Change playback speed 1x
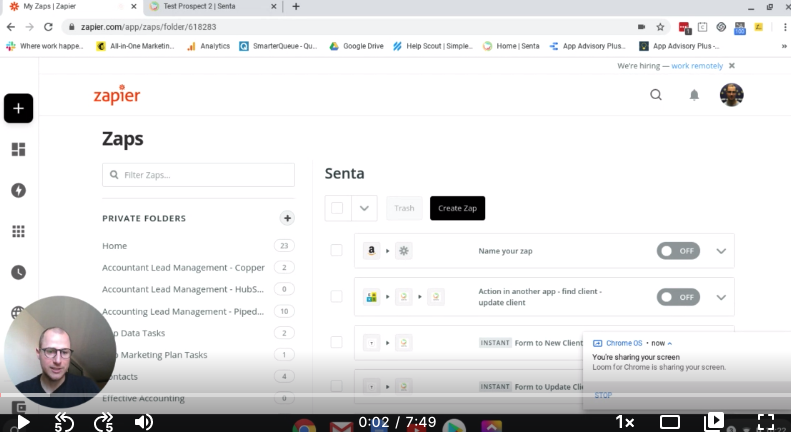This screenshot has width=791, height=432. 625,422
